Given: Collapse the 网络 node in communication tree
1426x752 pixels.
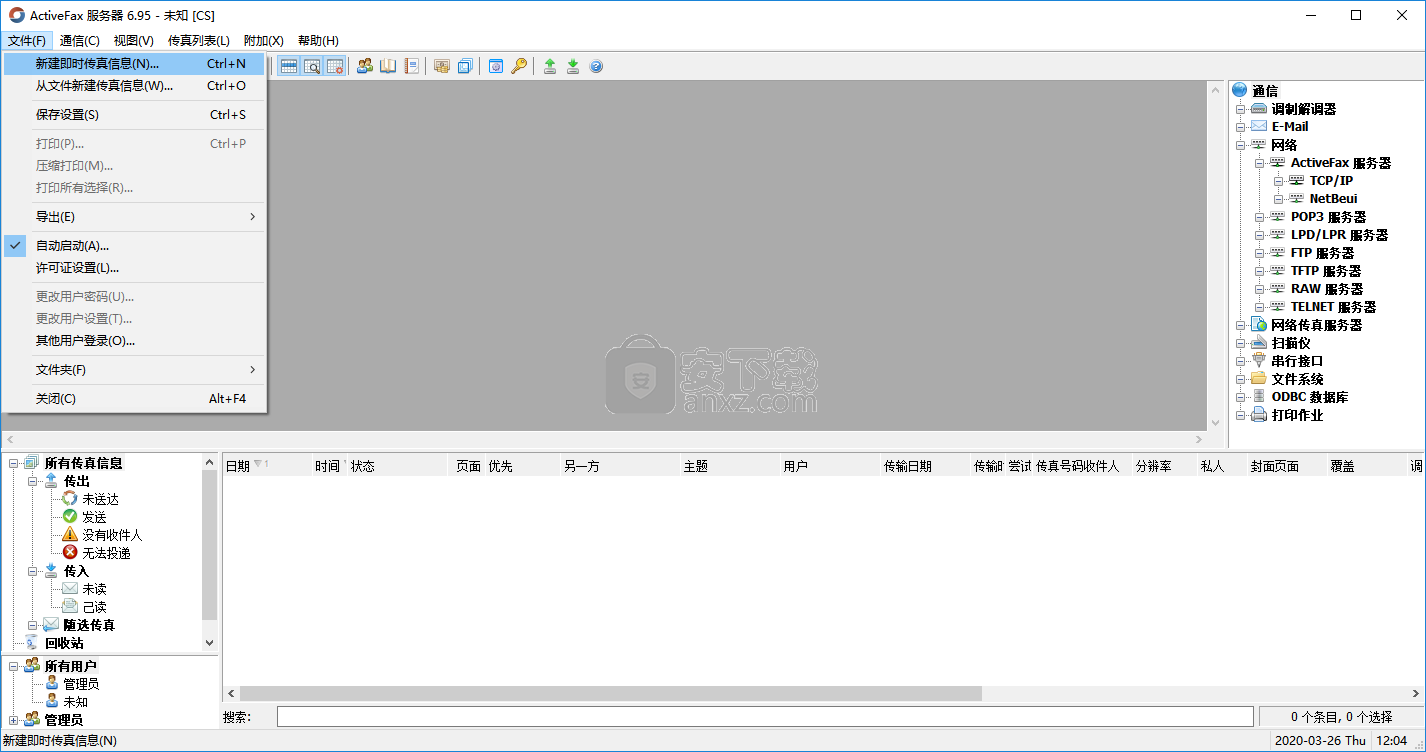Looking at the screenshot, I should coord(1241,145).
